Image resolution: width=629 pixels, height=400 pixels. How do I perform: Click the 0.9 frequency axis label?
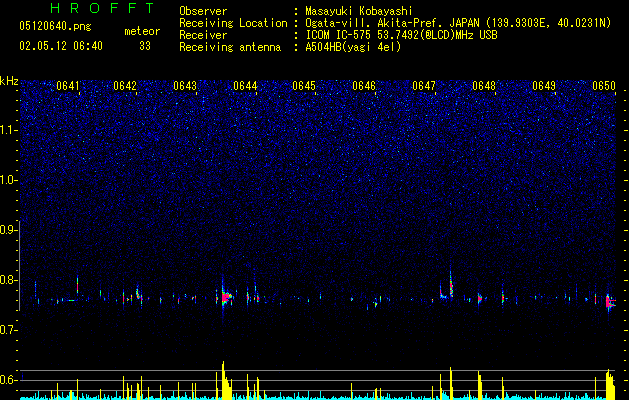9,230
